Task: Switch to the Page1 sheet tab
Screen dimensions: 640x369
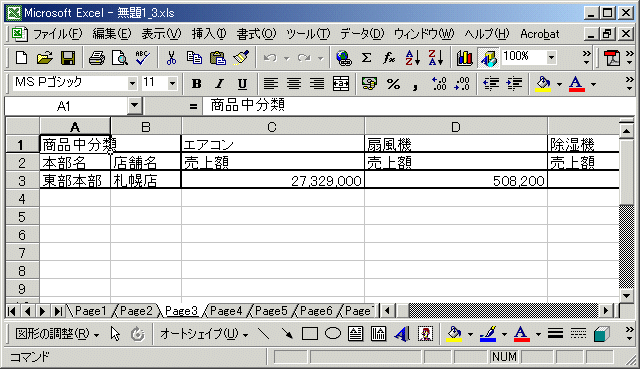Action: coord(90,311)
